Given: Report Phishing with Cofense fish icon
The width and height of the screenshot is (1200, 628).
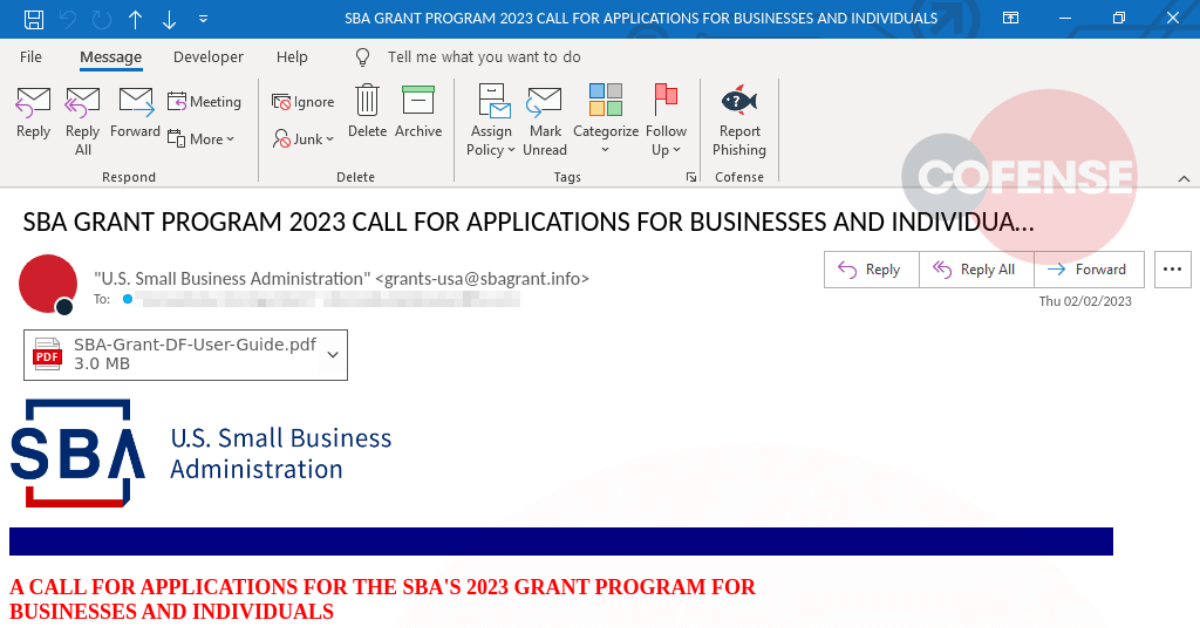Looking at the screenshot, I should (739, 120).
